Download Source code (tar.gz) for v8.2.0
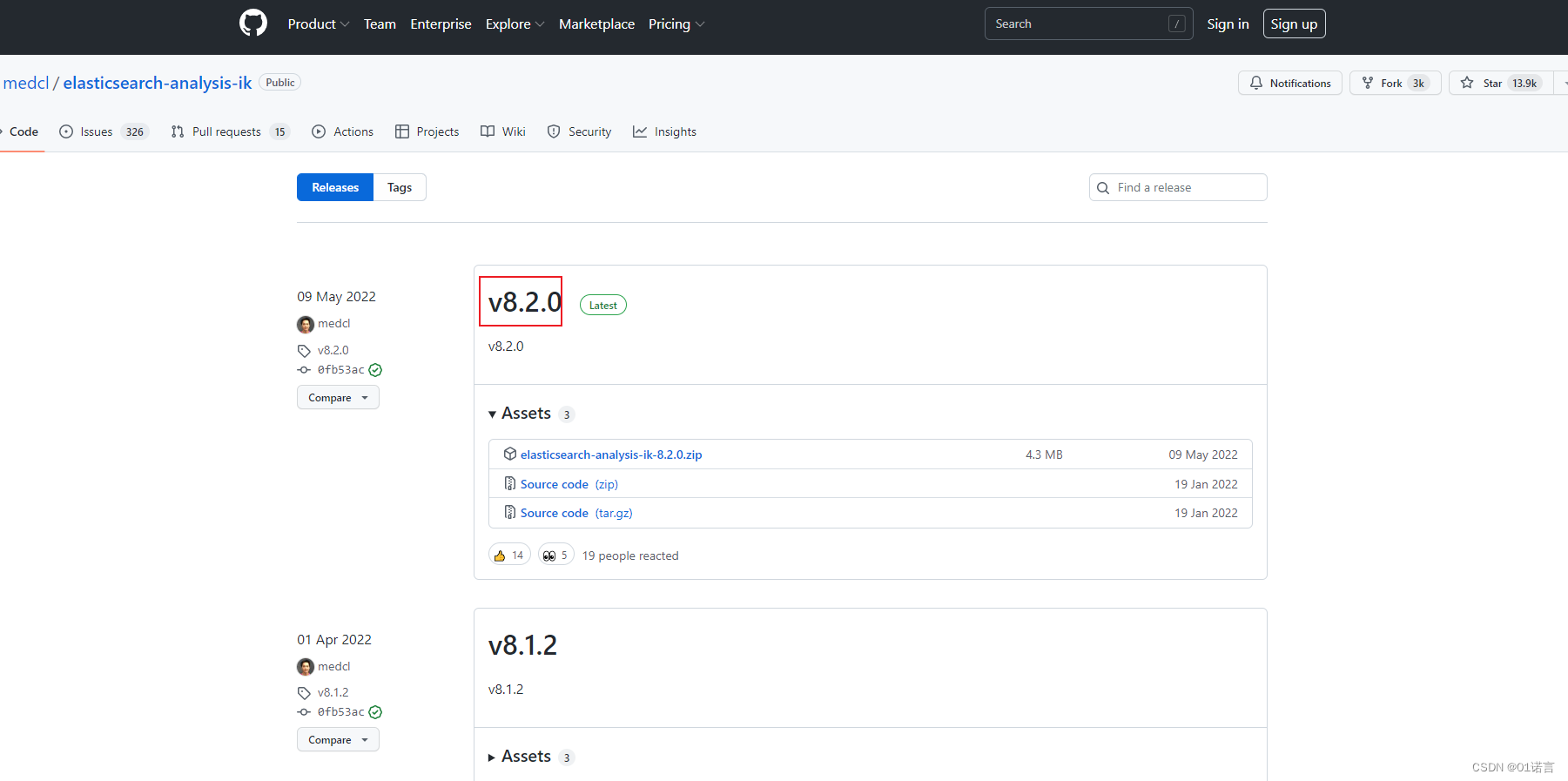Screen dimensions: 1568x781 click(576, 513)
